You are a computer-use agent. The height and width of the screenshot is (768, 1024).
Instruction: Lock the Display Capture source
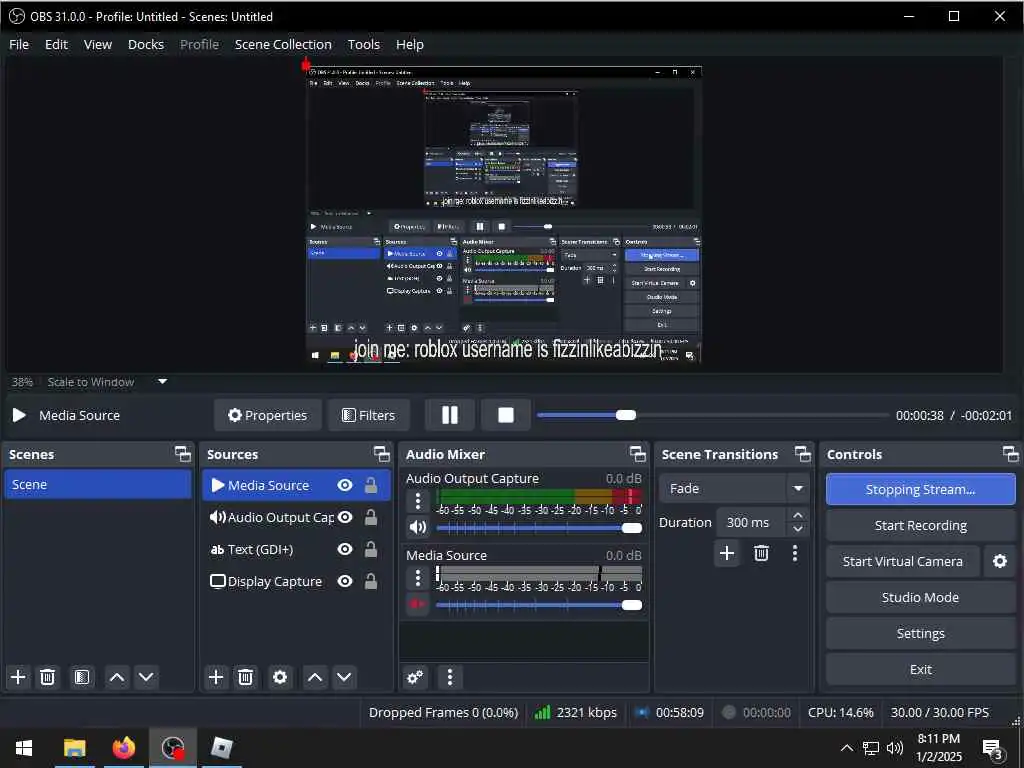371,581
